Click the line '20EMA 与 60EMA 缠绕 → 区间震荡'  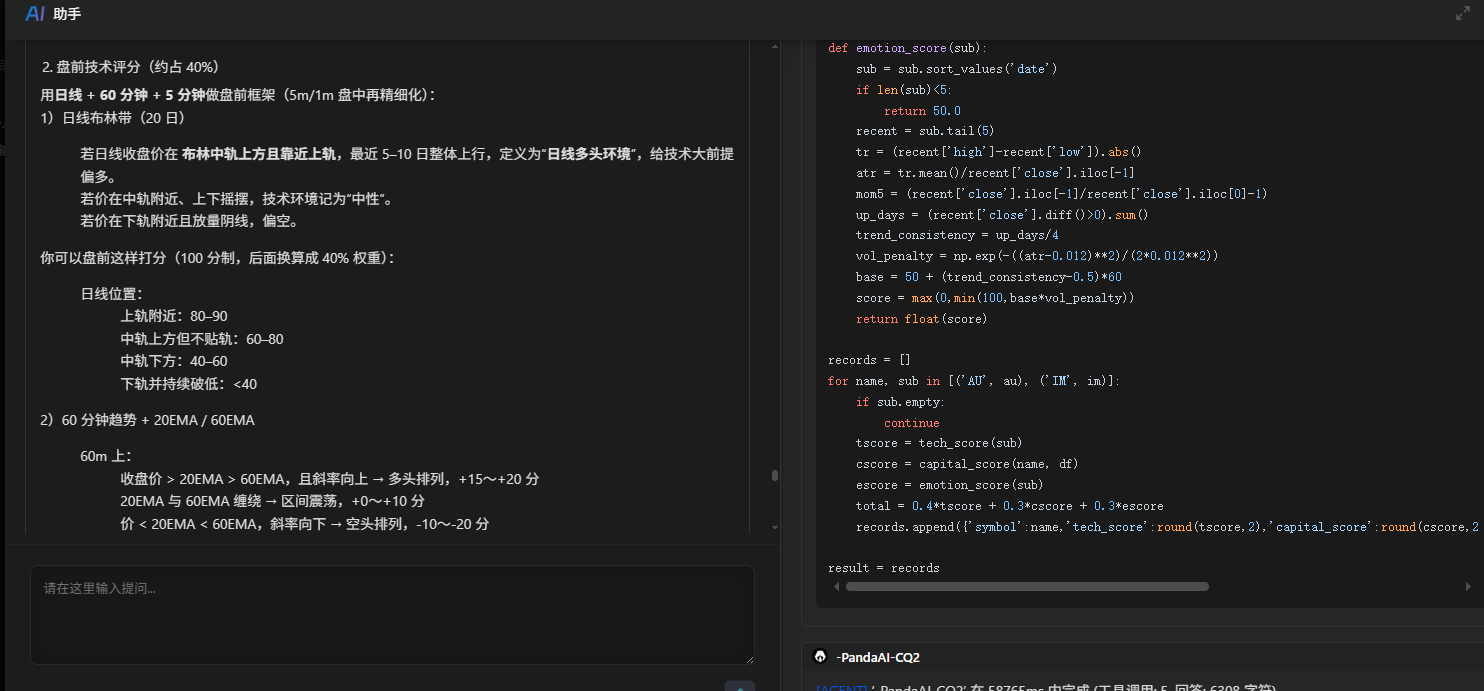click(x=272, y=501)
